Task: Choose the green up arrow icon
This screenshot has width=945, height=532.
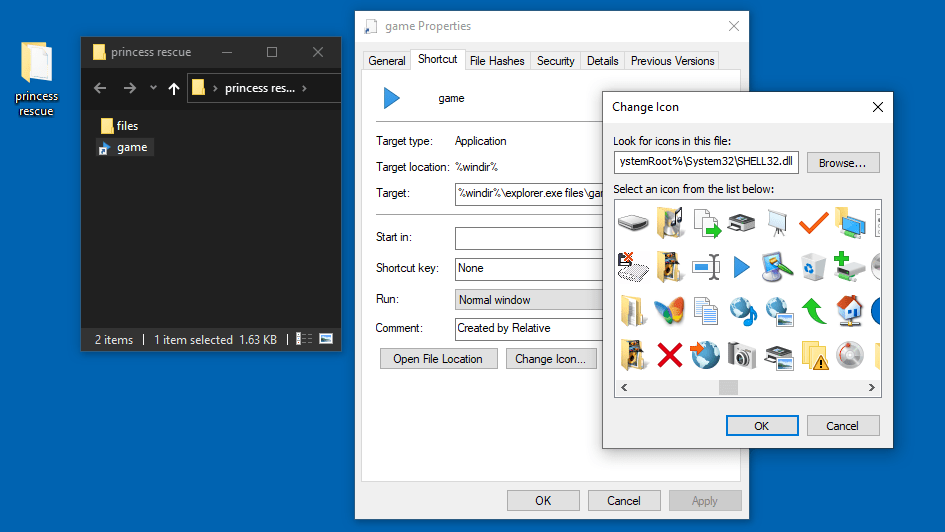Action: [814, 310]
